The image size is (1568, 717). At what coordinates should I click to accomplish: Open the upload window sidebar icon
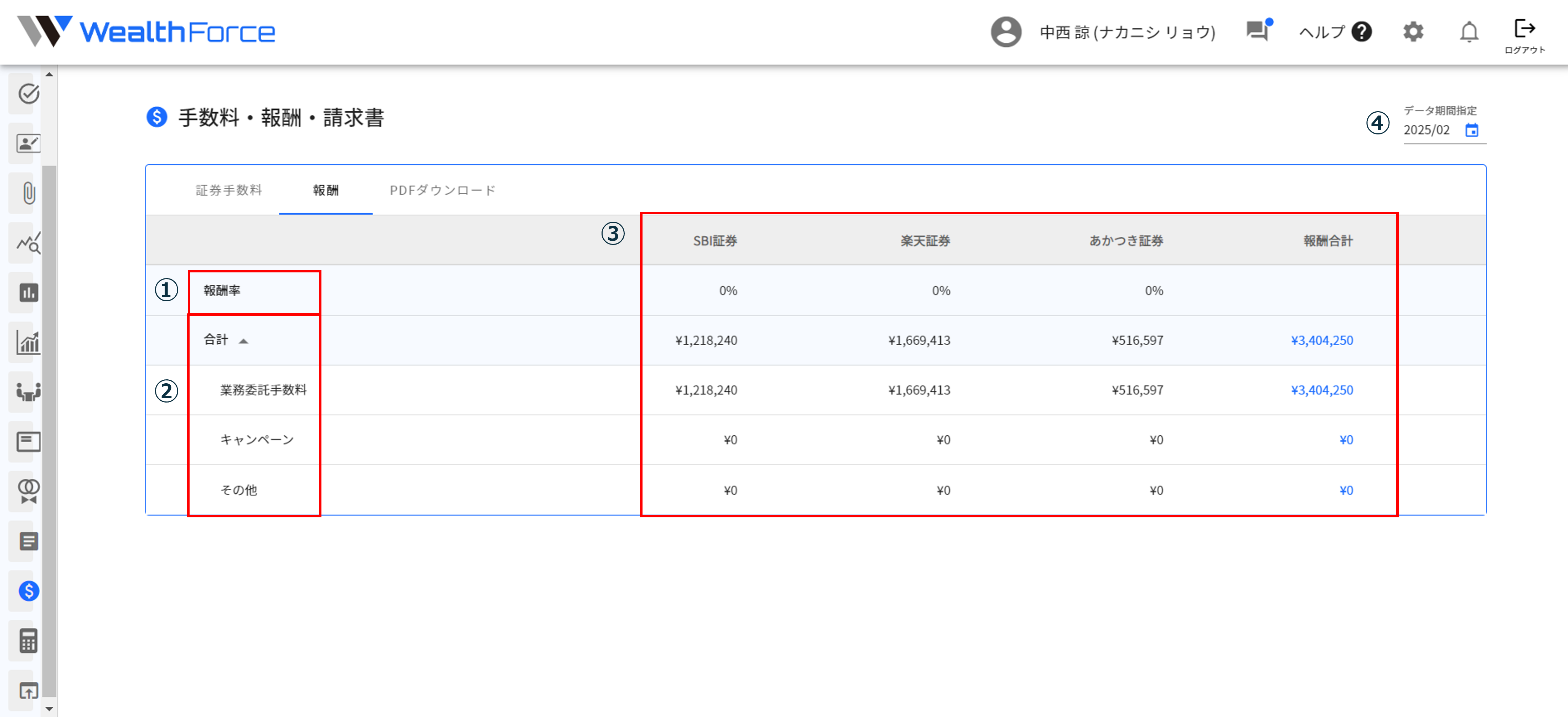coord(29,691)
